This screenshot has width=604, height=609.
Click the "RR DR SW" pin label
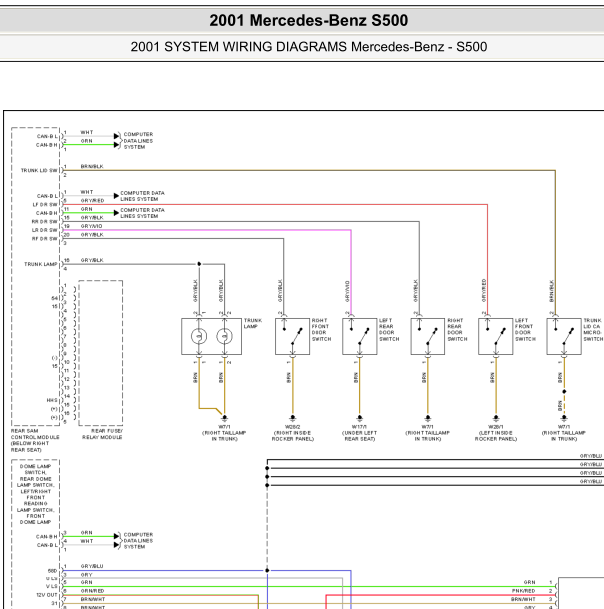44,222
